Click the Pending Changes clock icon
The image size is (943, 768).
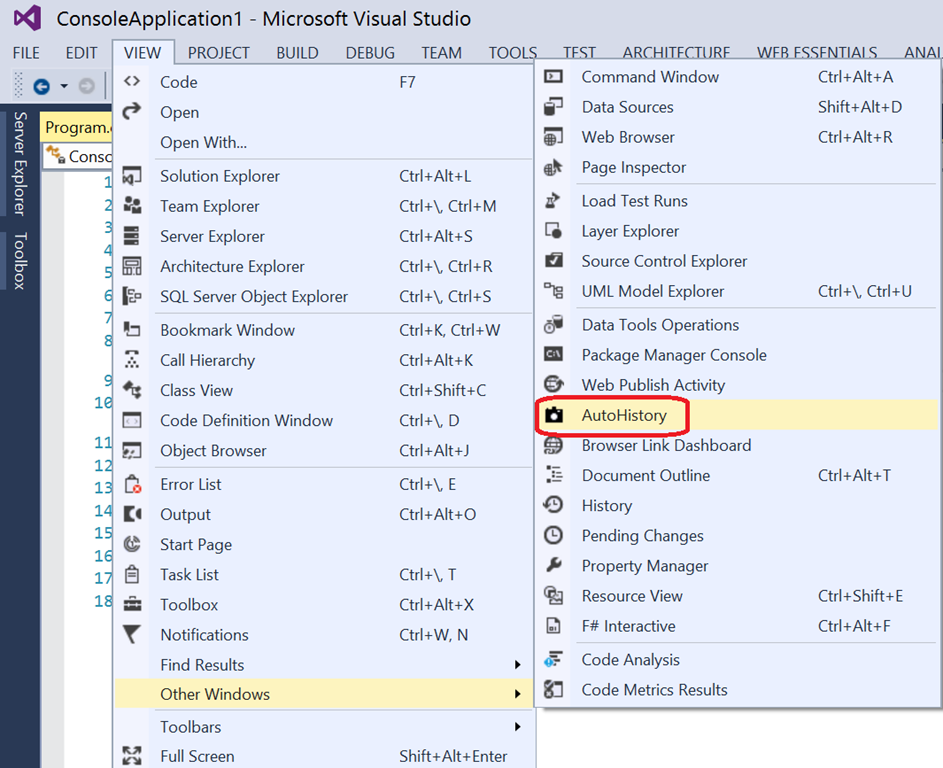point(553,535)
